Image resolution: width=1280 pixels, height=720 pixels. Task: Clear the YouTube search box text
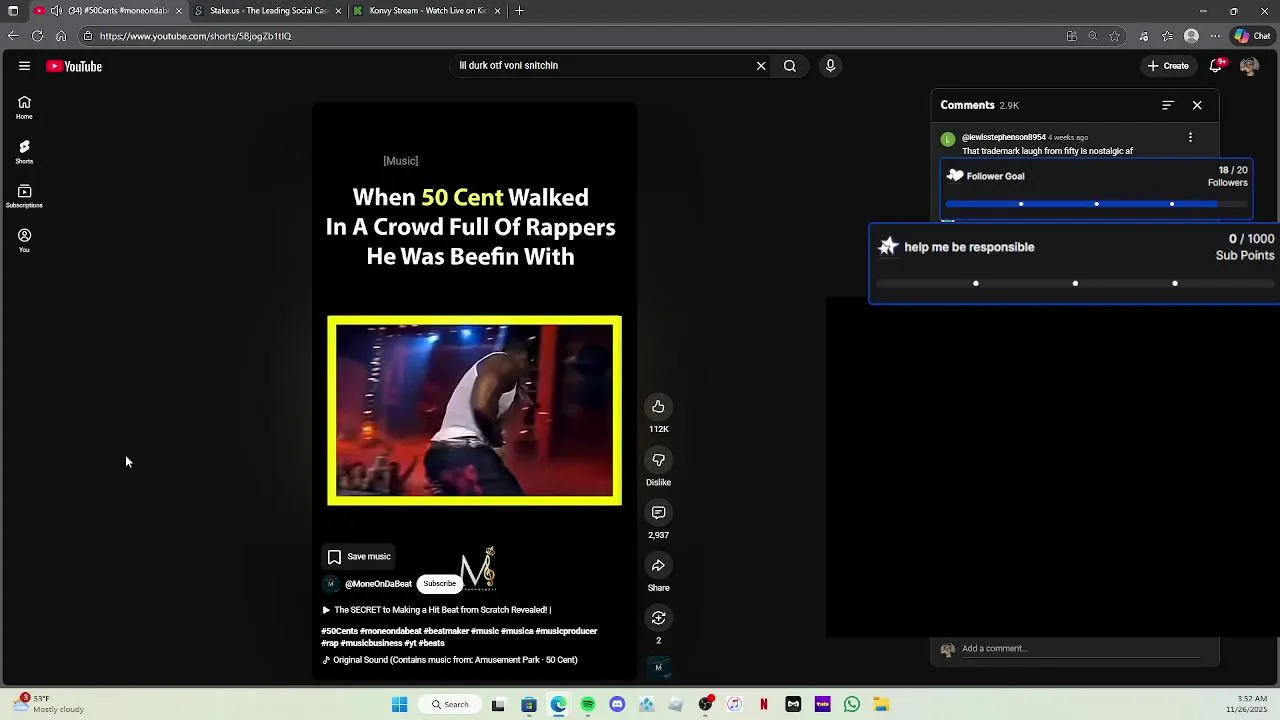(x=761, y=66)
